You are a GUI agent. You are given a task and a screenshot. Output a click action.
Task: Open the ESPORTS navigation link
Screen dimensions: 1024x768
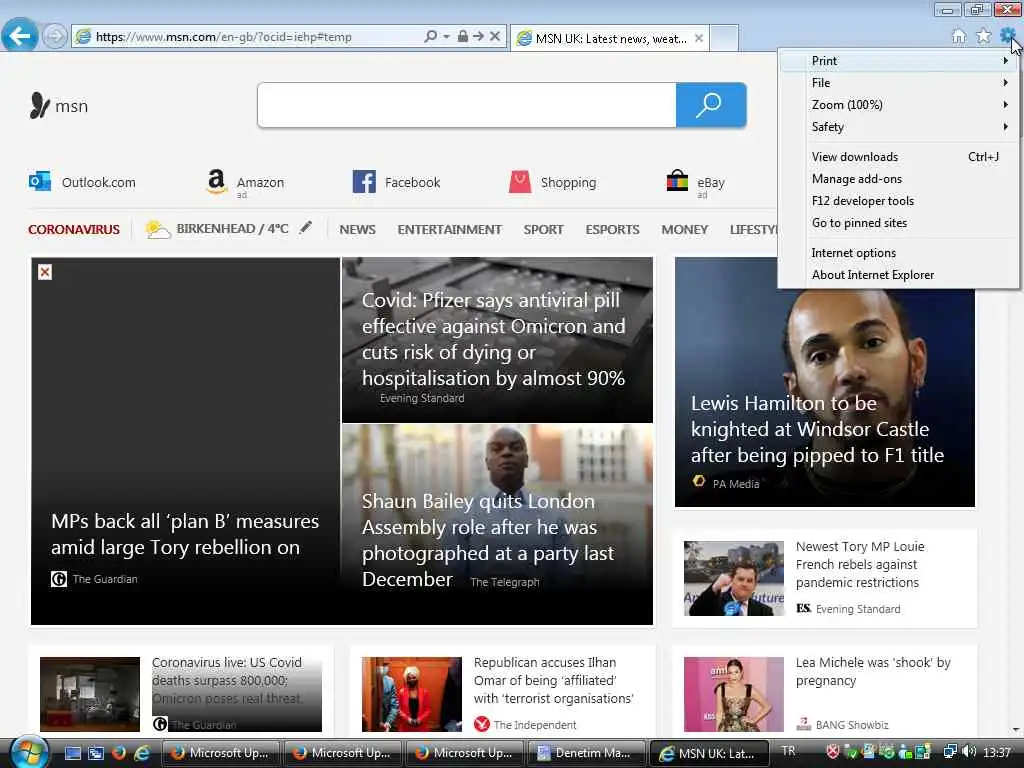click(x=613, y=230)
